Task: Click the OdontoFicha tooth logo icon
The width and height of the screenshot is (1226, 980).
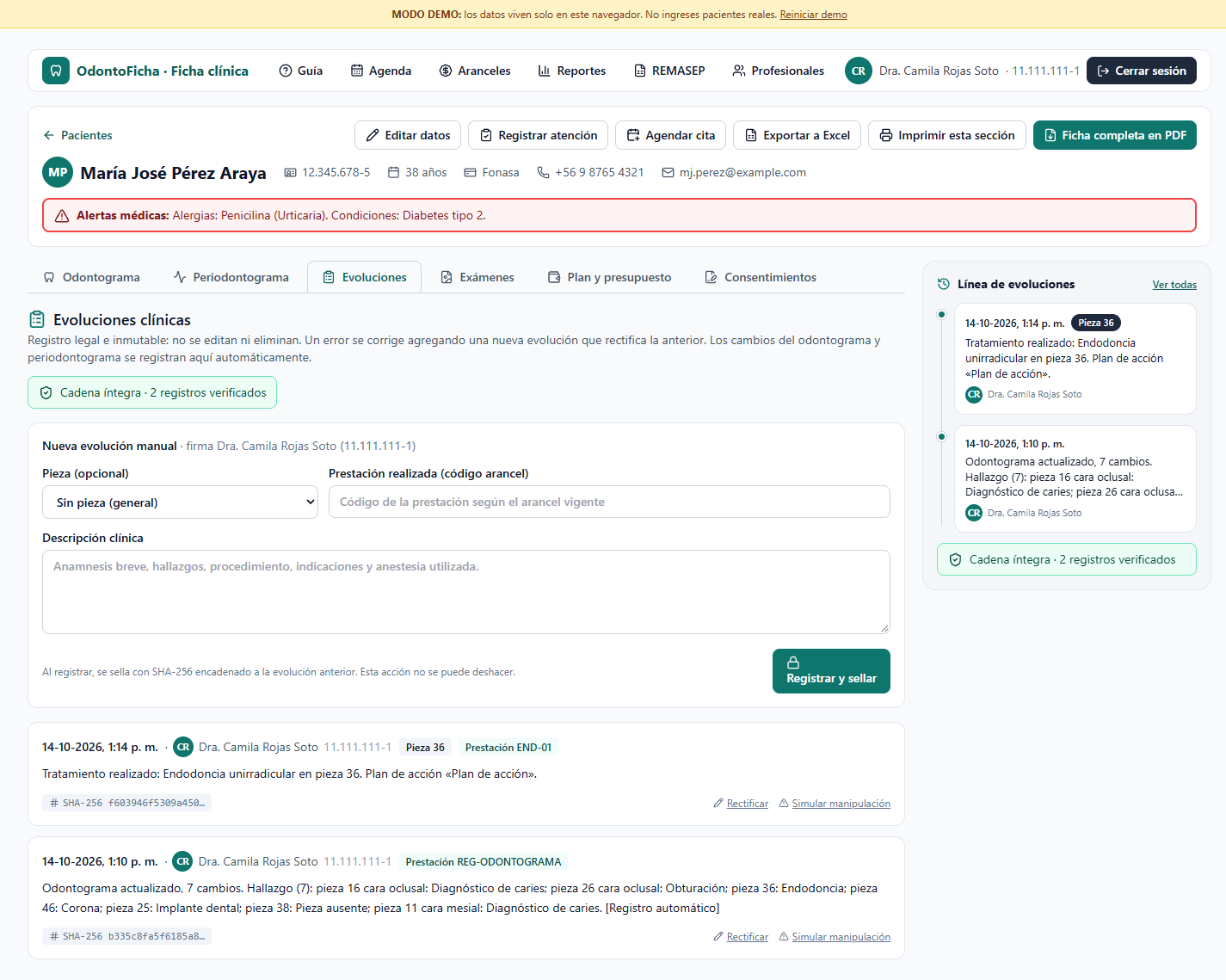Action: point(56,71)
